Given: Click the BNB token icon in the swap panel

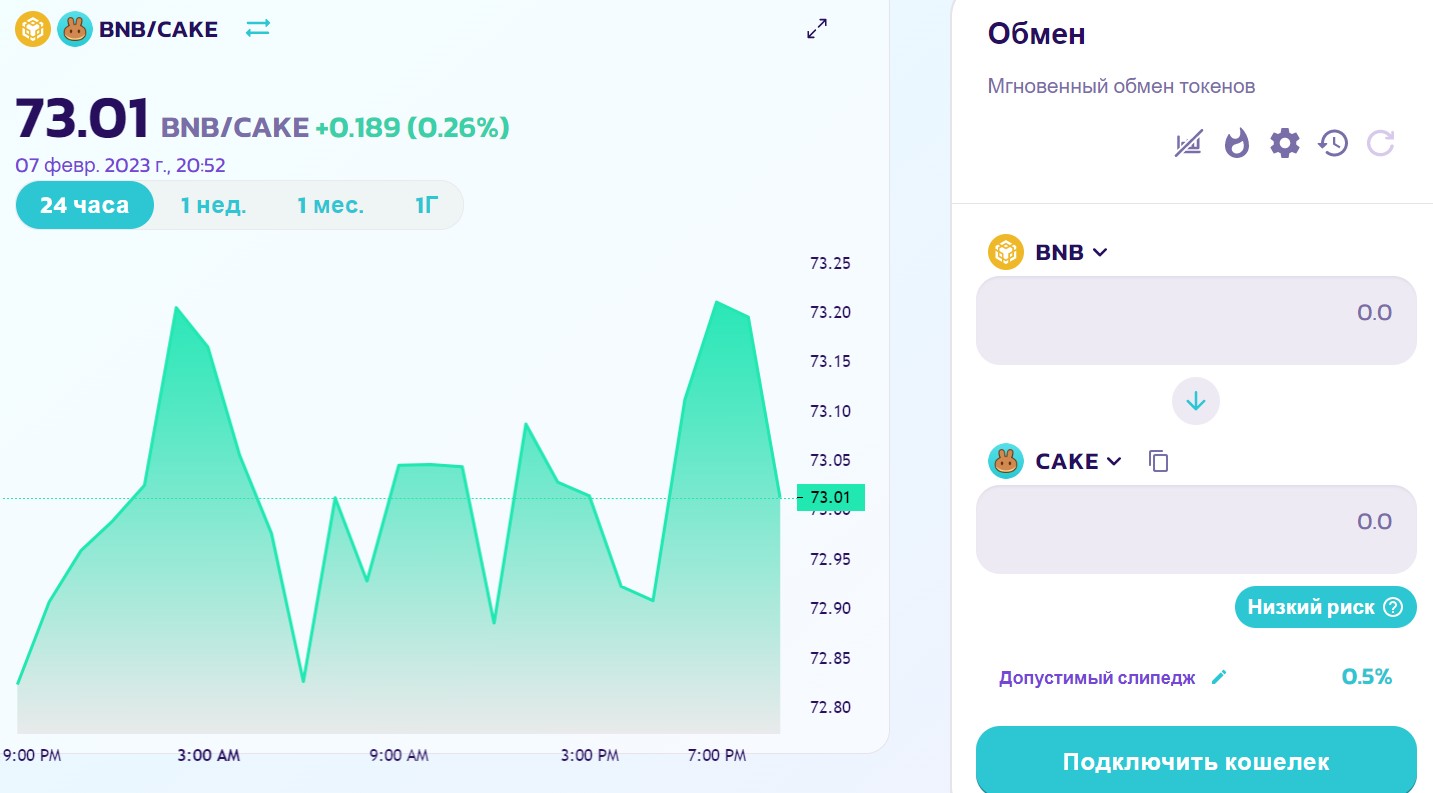Looking at the screenshot, I should (1006, 252).
